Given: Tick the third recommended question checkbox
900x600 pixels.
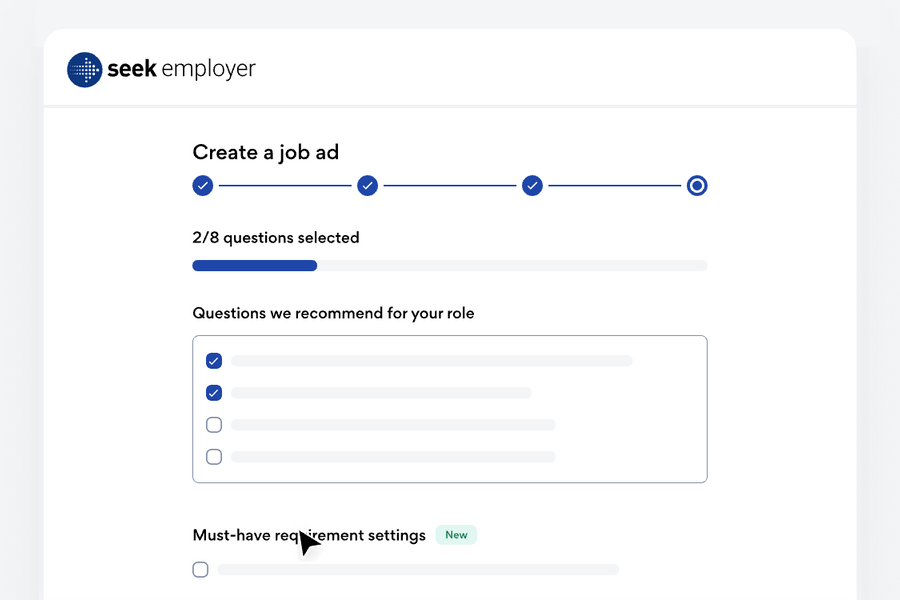Looking at the screenshot, I should pos(214,425).
